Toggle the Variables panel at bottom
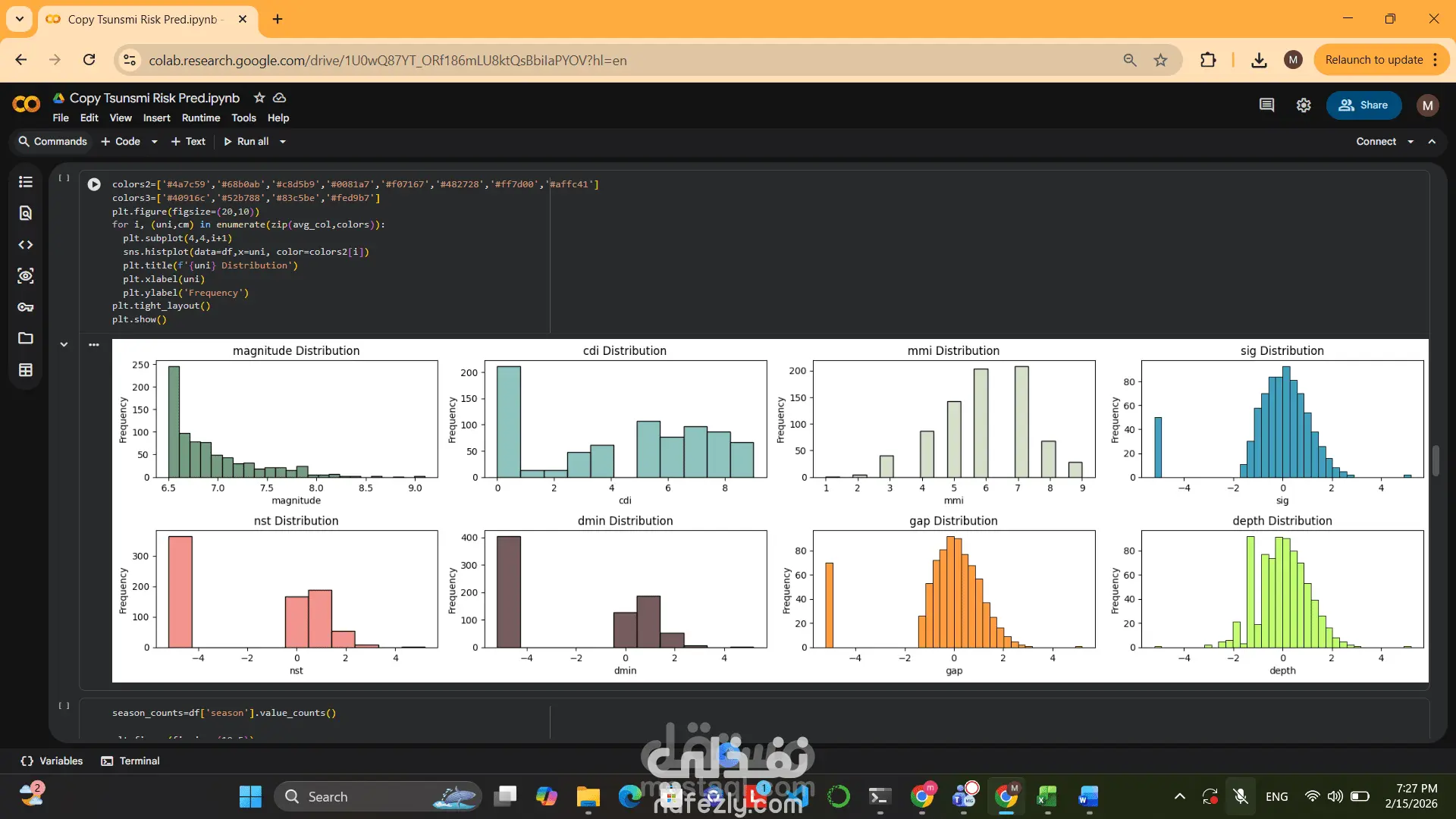 coord(52,761)
